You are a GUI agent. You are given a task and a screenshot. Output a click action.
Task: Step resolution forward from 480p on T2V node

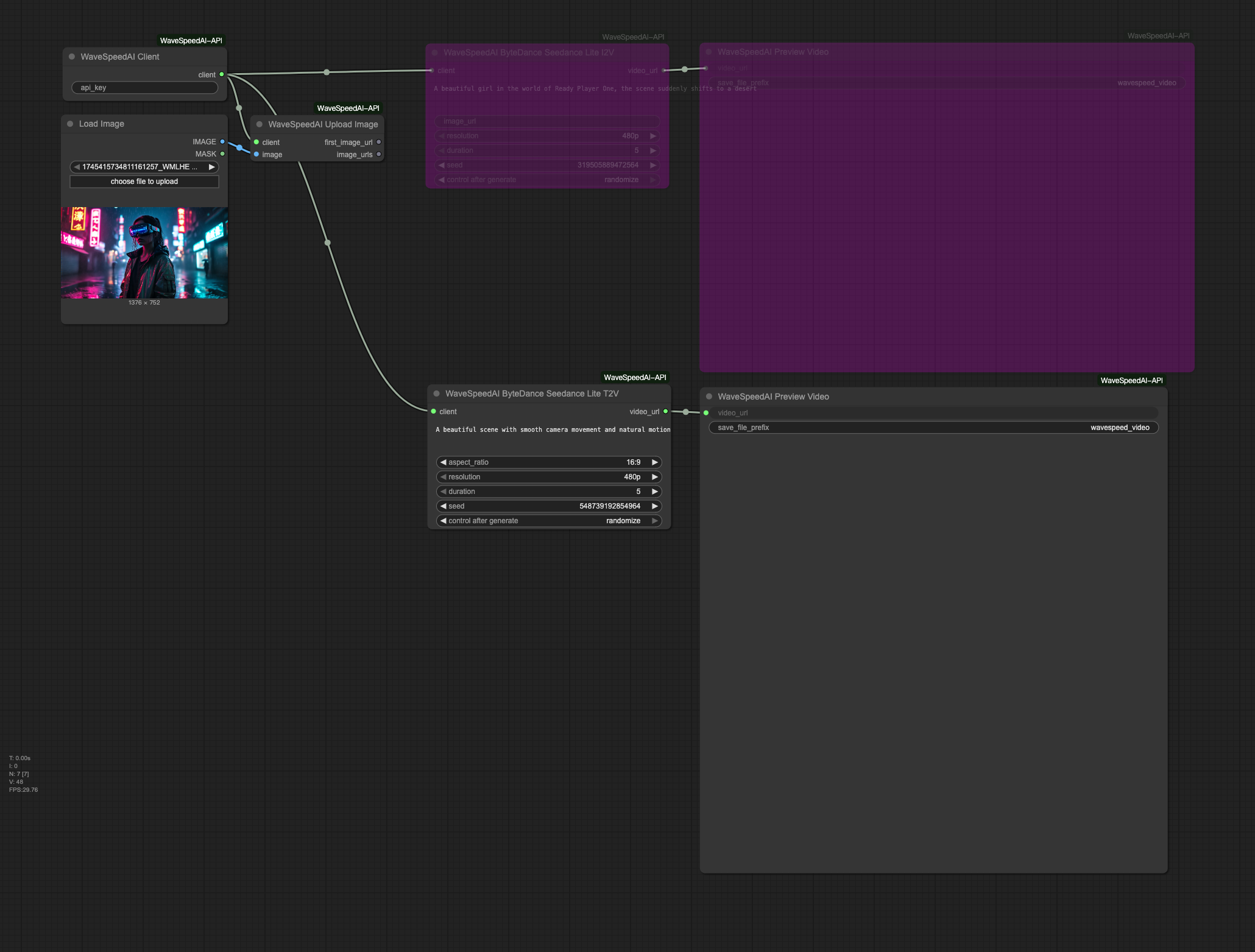[655, 476]
